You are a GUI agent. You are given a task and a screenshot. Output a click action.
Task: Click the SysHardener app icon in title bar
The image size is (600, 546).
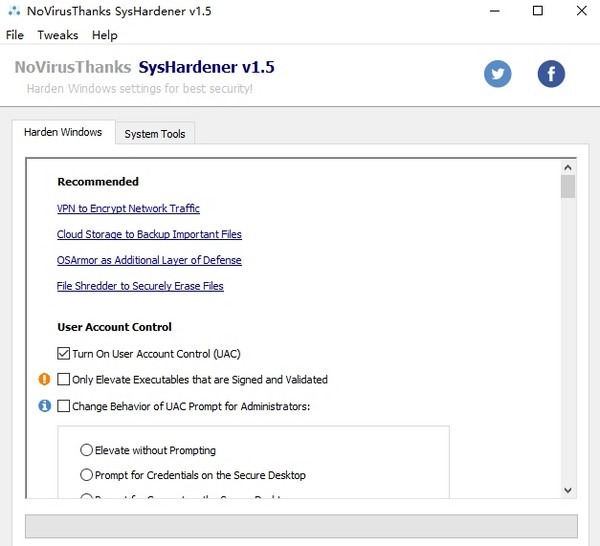[x=12, y=11]
